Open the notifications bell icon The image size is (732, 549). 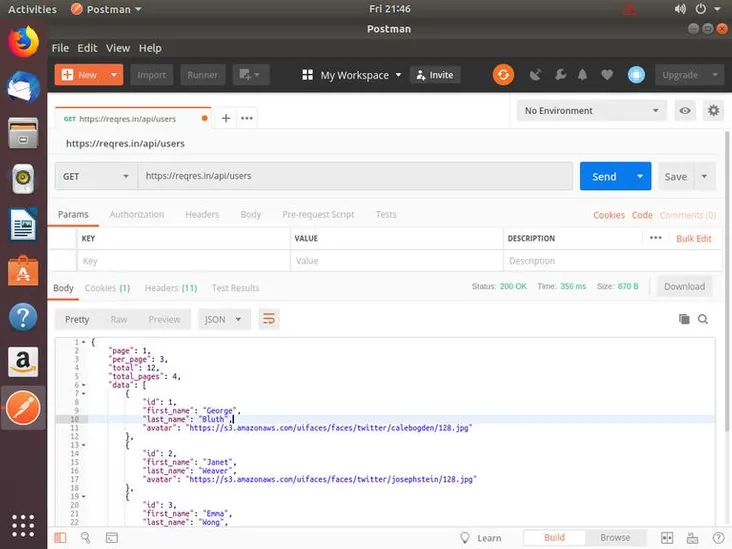(583, 75)
